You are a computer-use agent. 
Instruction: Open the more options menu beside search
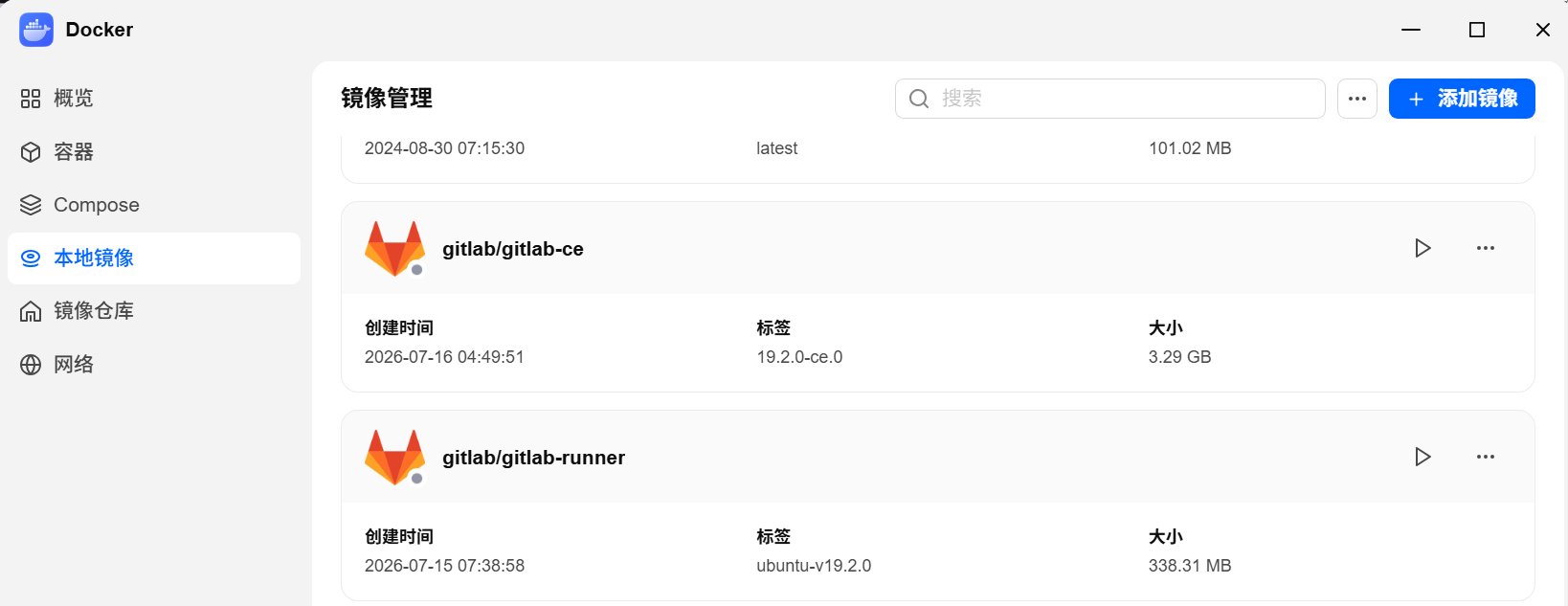[x=1357, y=99]
